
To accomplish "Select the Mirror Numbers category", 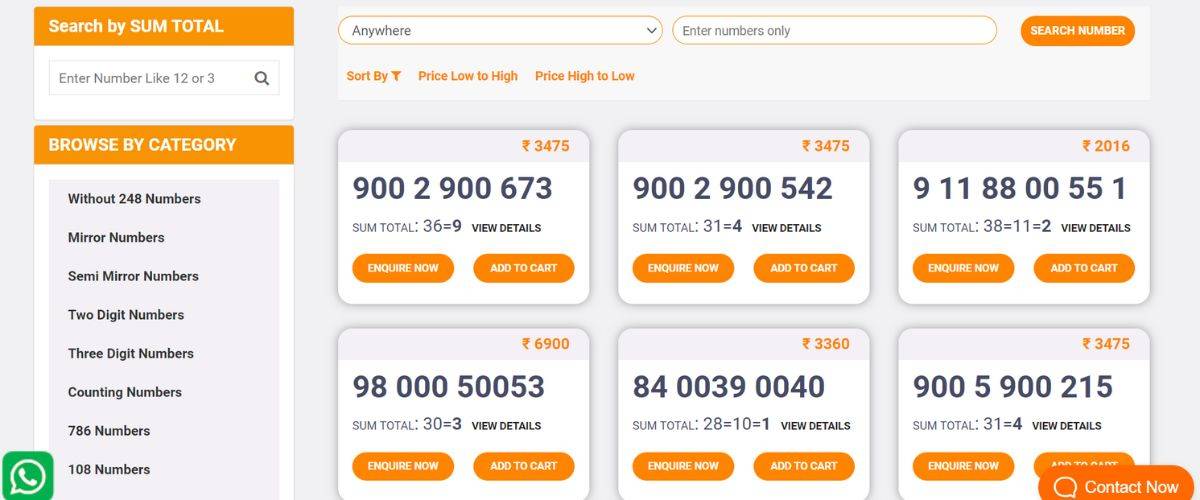I will coord(116,238).
